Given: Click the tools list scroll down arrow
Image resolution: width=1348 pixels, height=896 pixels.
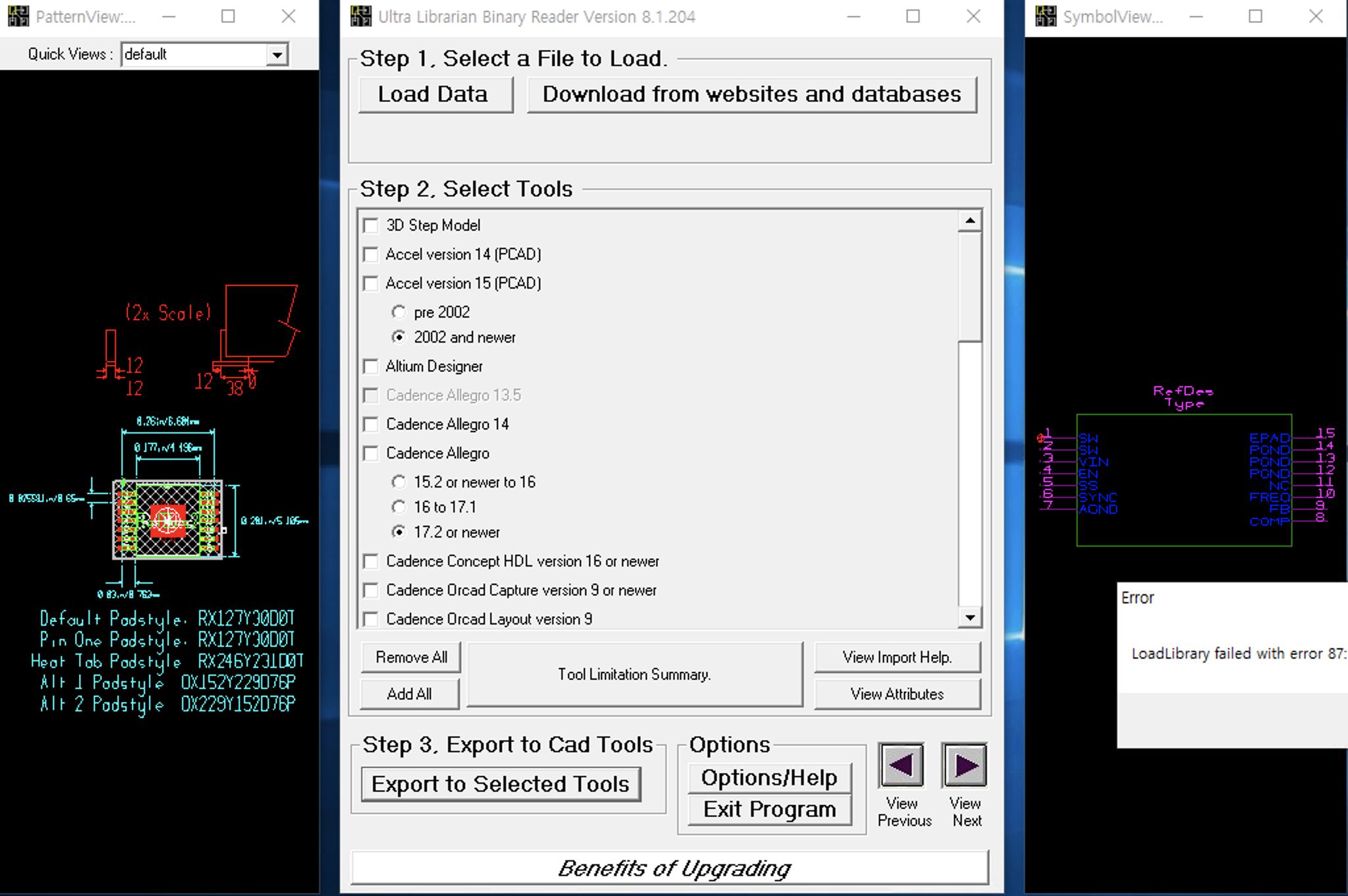Looking at the screenshot, I should pyautogui.click(x=970, y=617).
